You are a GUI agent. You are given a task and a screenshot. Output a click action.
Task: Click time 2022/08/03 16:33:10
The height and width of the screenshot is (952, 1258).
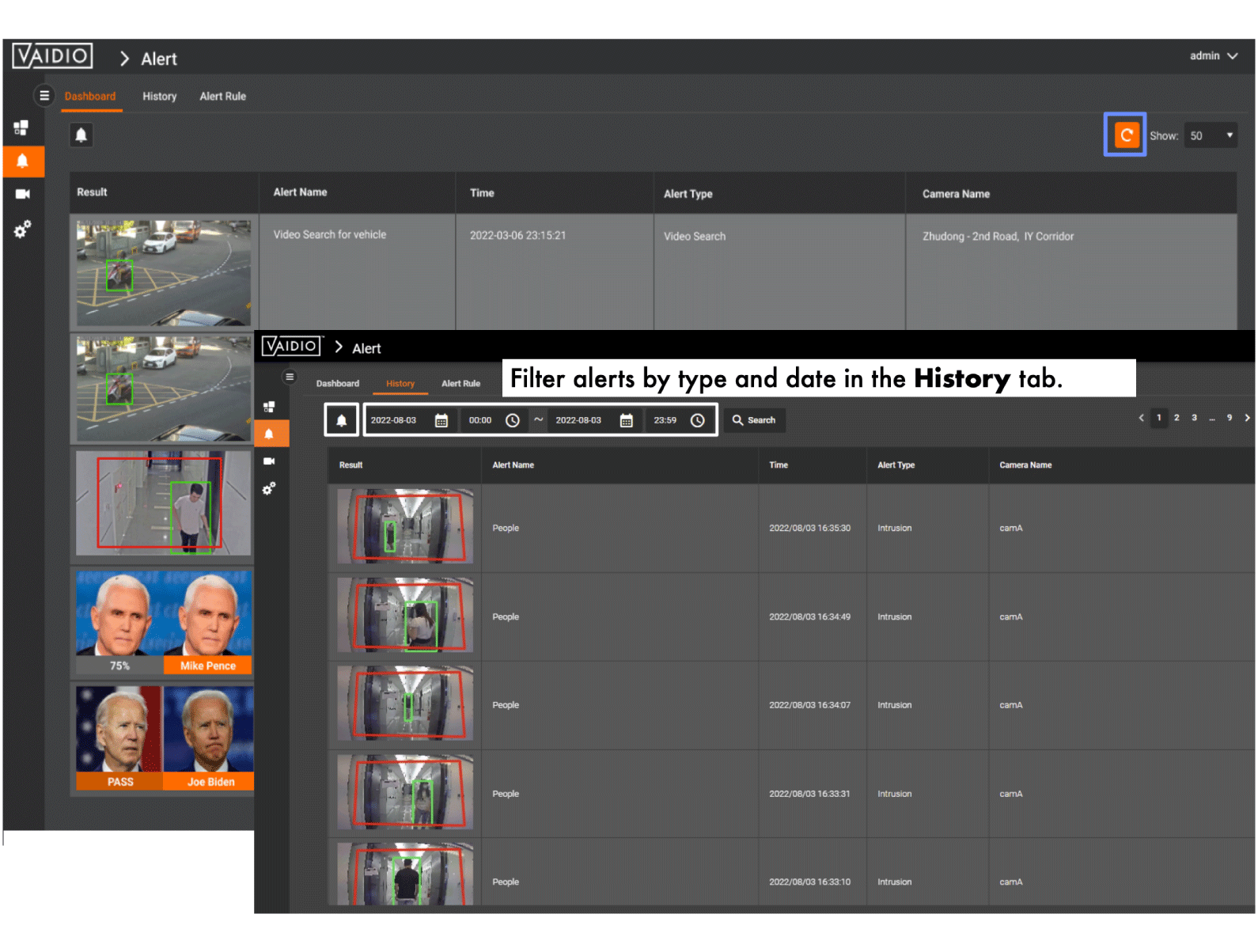pos(809,882)
